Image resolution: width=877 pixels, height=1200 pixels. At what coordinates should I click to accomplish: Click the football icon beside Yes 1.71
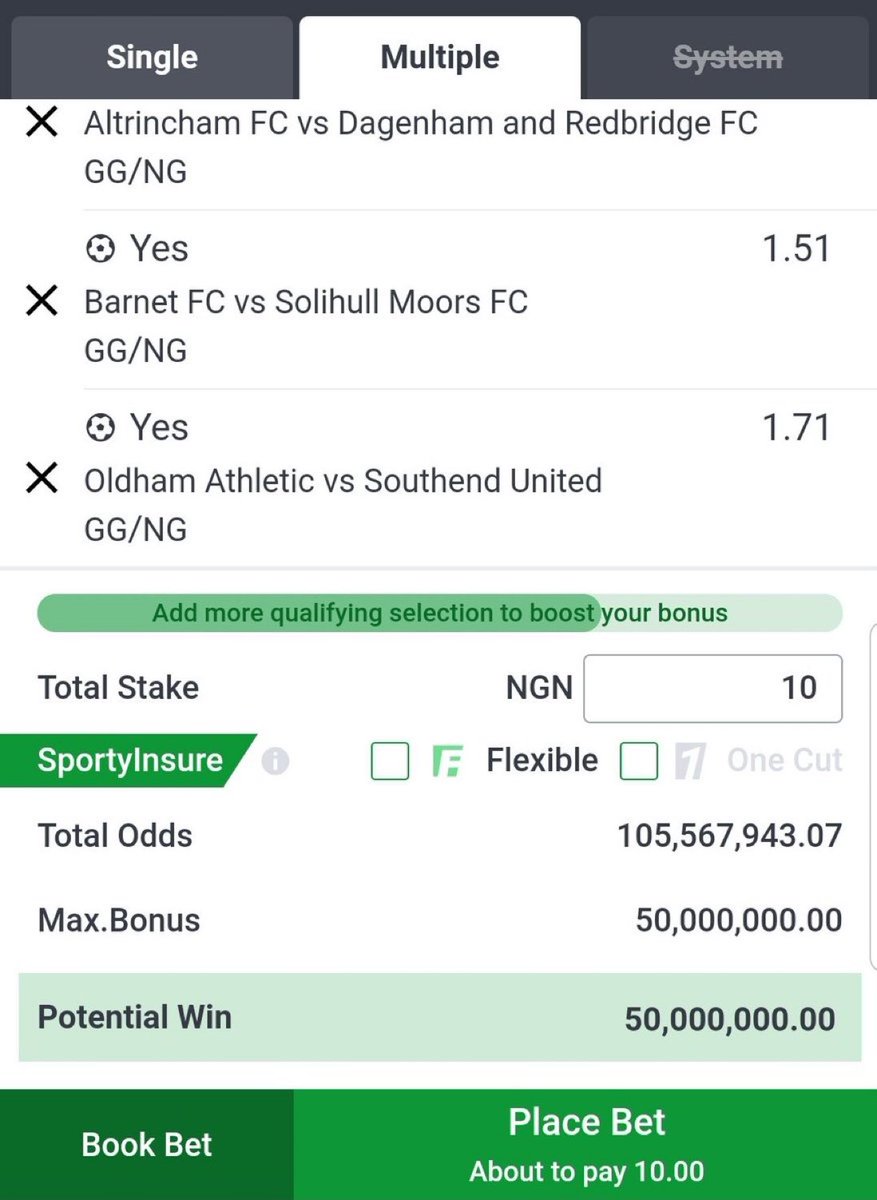[x=100, y=428]
